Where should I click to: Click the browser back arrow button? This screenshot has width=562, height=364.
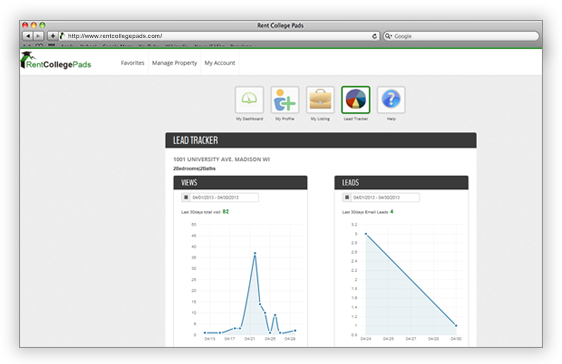point(28,36)
